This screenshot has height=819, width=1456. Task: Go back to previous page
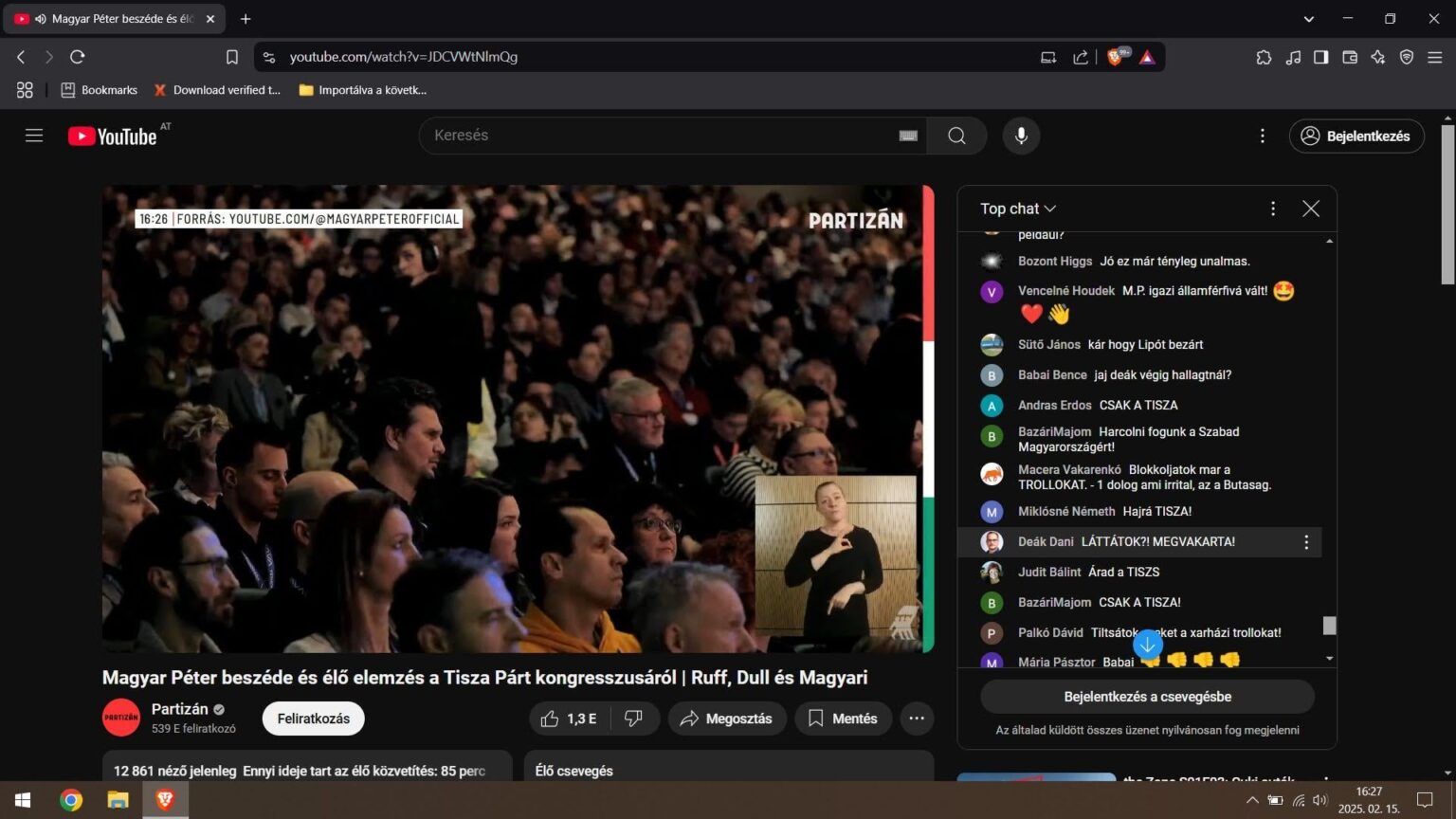click(21, 57)
